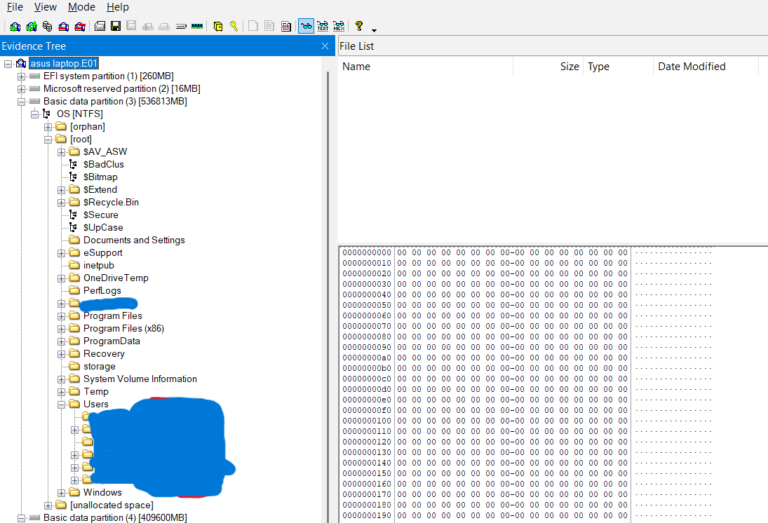Toggle the HEX viewer mode icon

[x=339, y=26]
